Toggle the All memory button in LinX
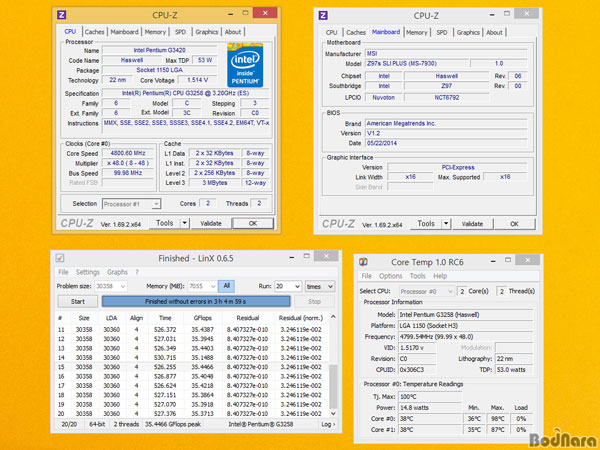The height and width of the screenshot is (450, 600). (227, 286)
